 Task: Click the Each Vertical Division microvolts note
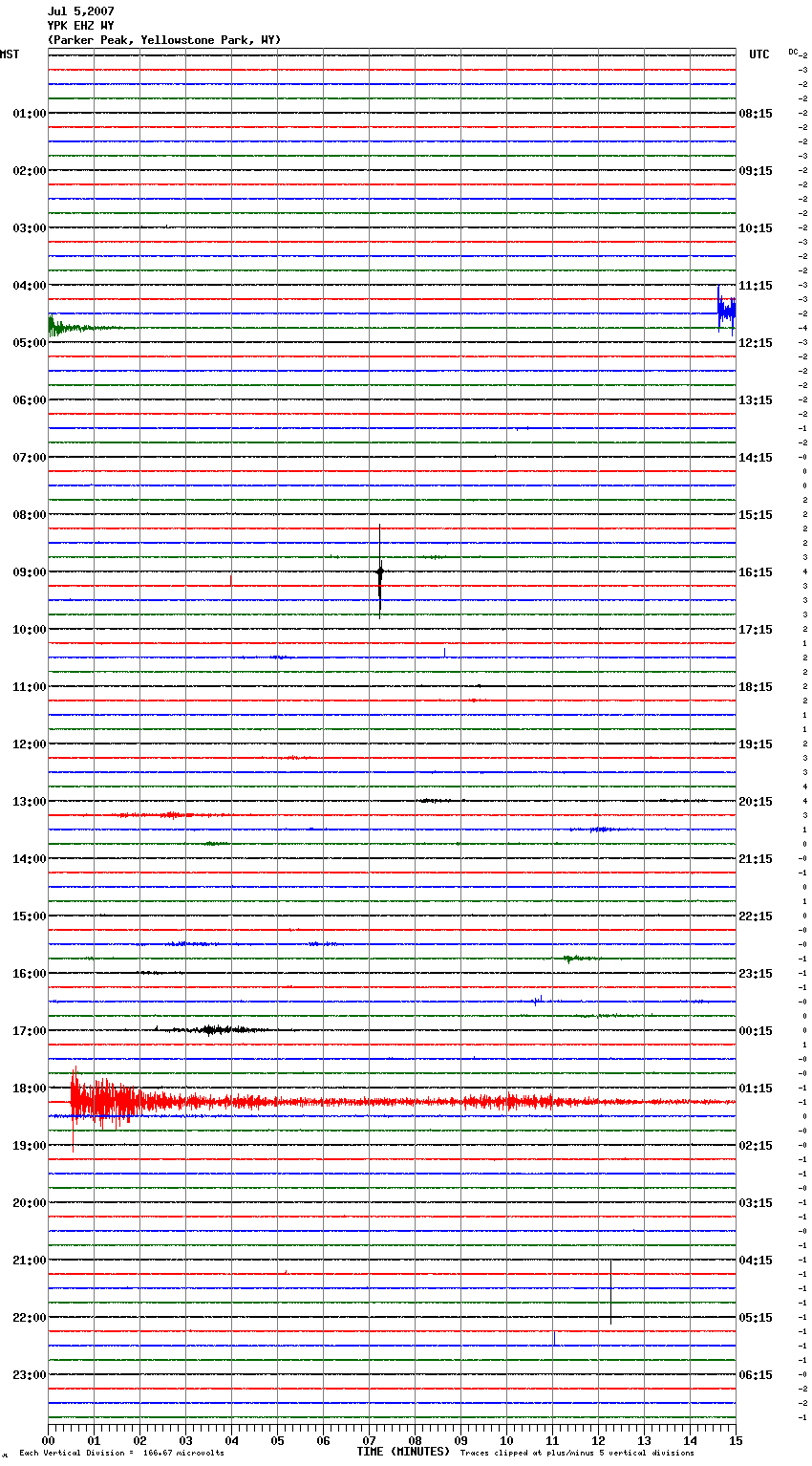point(121,1454)
